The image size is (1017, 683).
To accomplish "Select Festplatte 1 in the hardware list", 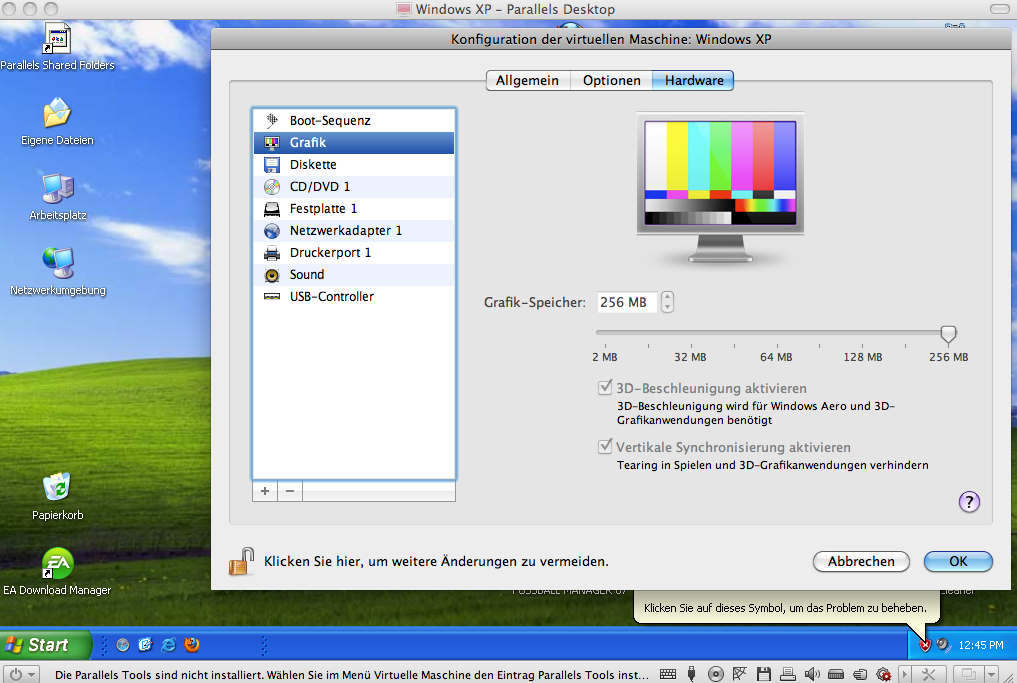I will click(354, 209).
